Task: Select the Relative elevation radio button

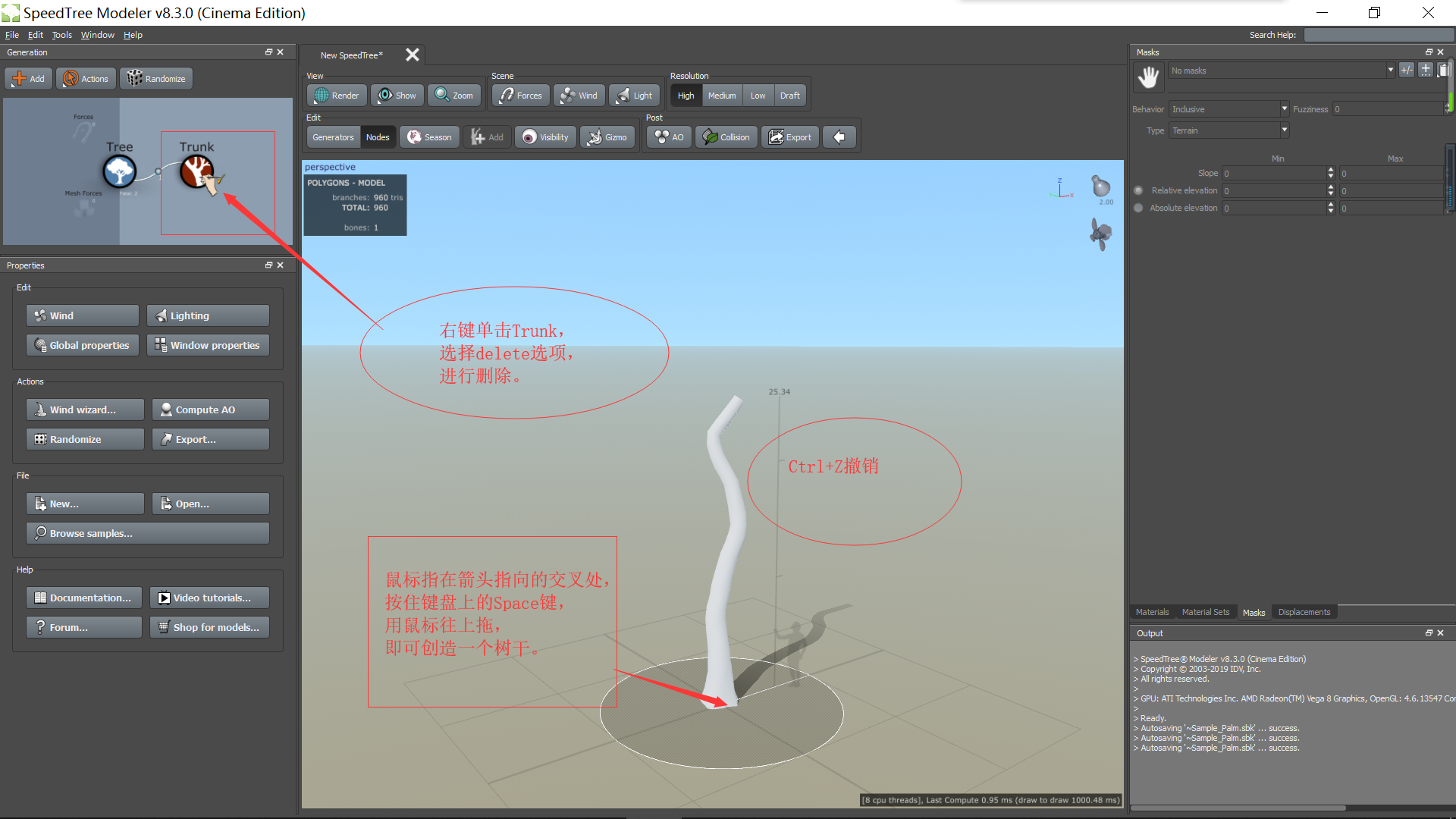Action: point(1138,190)
